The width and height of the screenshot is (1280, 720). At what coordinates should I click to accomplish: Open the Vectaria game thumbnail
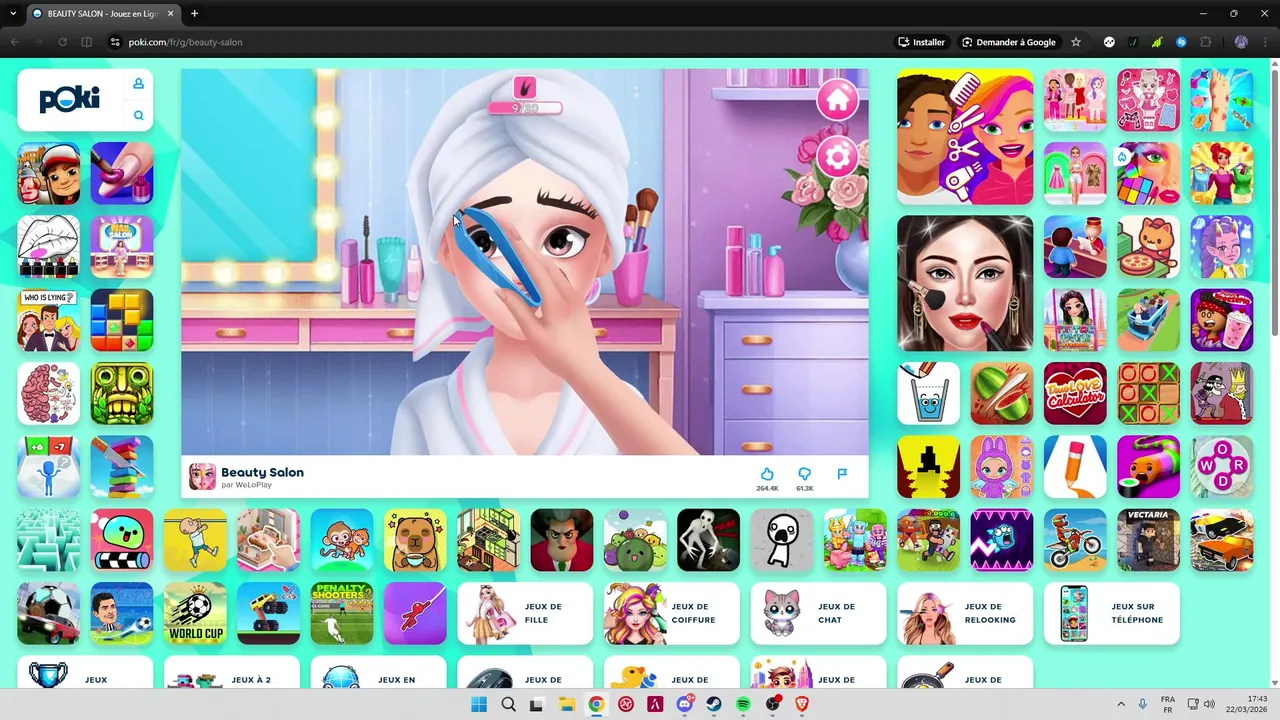click(x=1148, y=540)
